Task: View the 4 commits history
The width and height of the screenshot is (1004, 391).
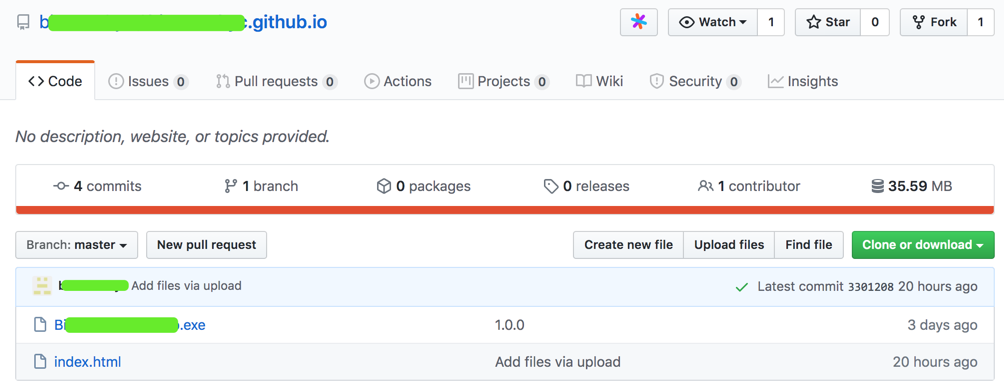Action: tap(97, 186)
